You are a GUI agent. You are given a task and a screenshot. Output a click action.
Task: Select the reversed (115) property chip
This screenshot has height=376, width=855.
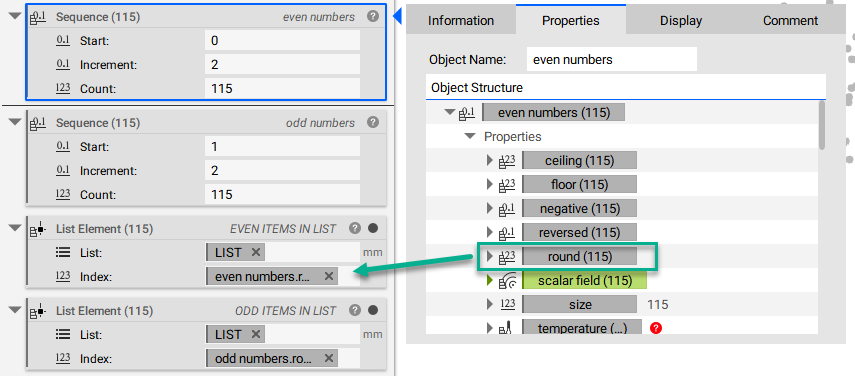(x=579, y=233)
